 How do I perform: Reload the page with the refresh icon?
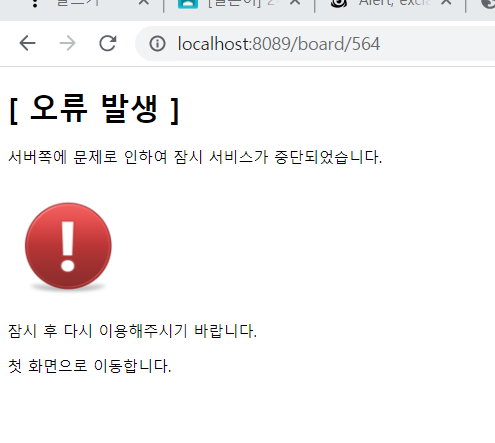point(108,43)
